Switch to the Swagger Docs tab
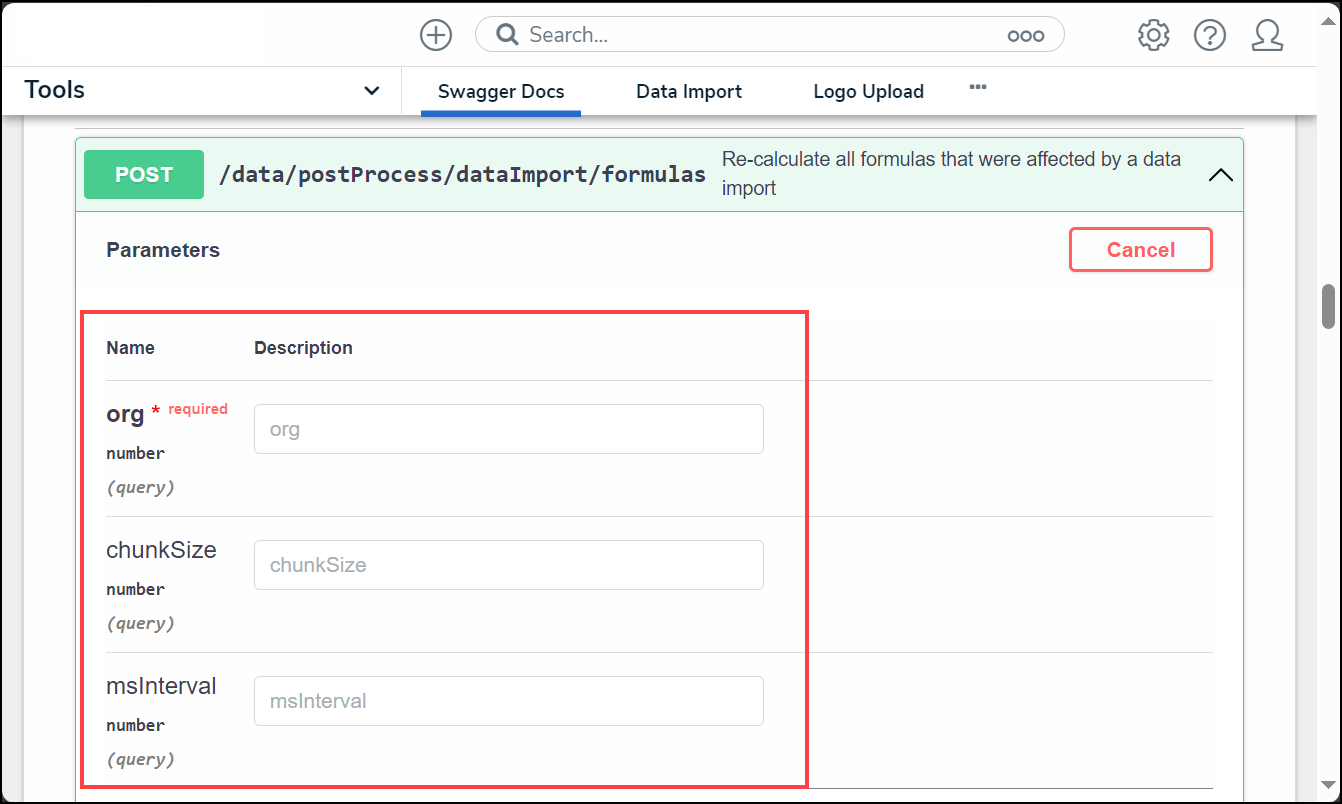 (x=501, y=92)
